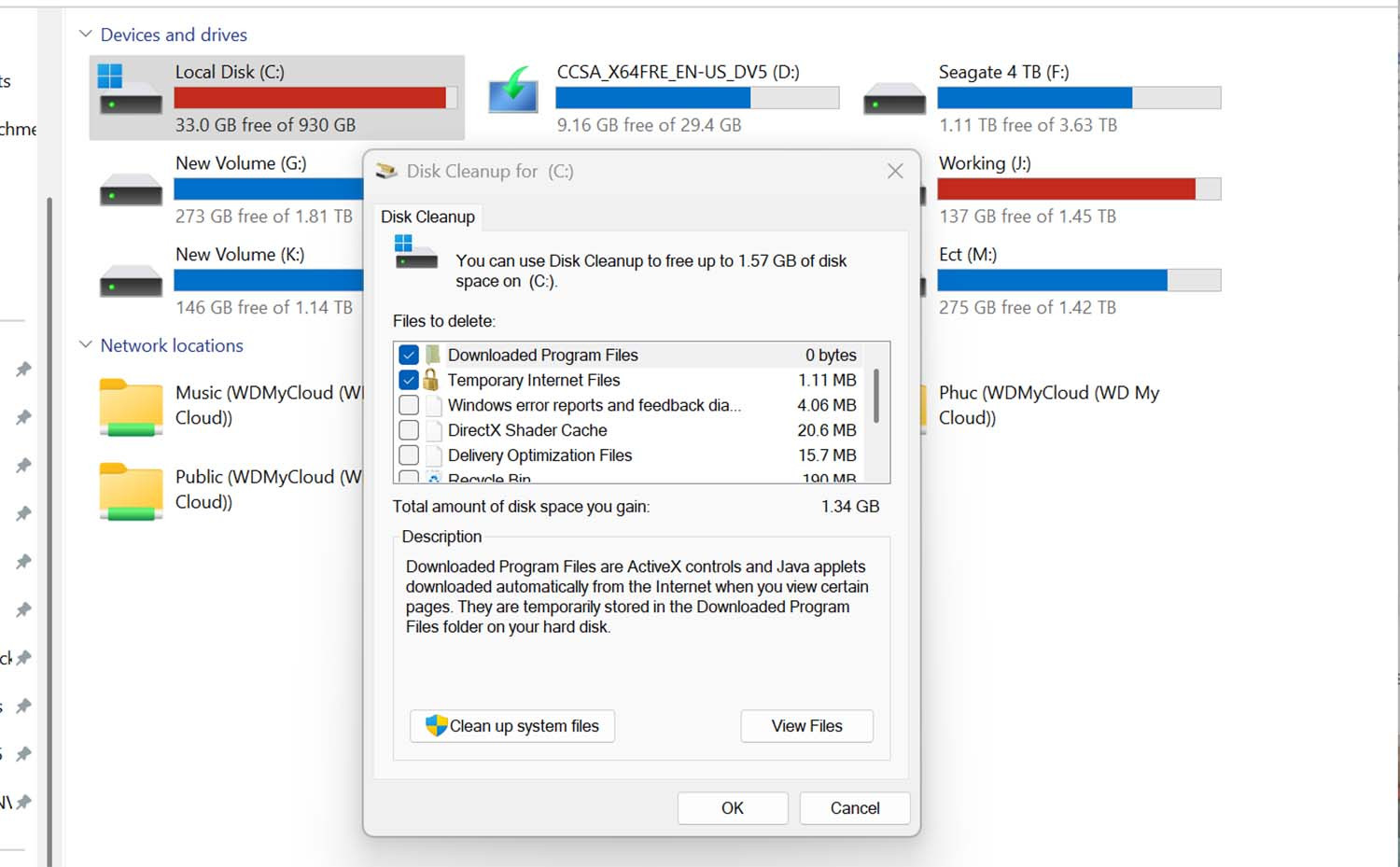Viewport: 1400px width, 867px height.
Task: Confirm the cleanup with the OK button
Action: coord(733,808)
